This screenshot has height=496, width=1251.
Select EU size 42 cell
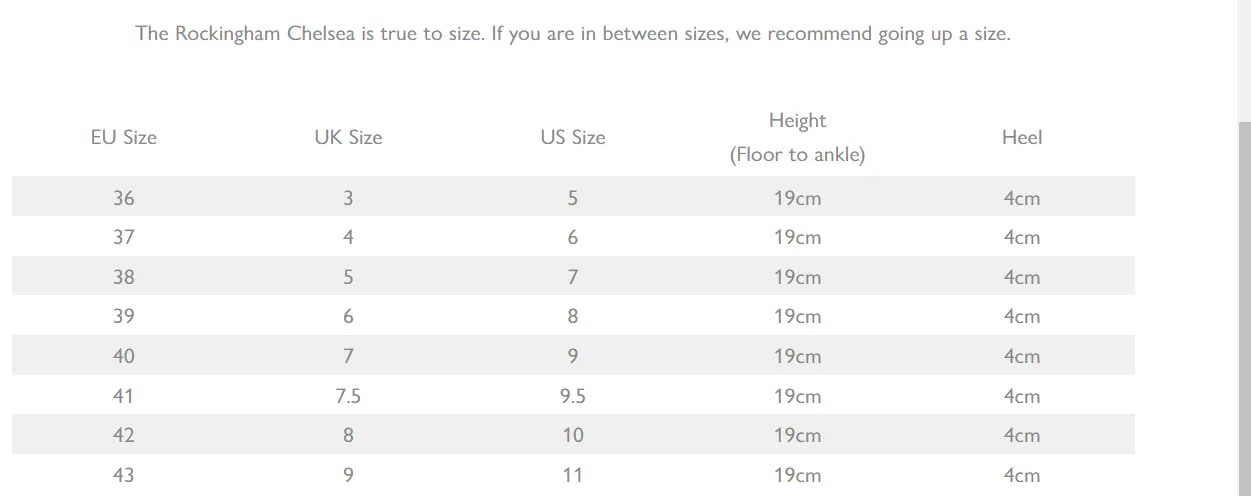coord(123,435)
